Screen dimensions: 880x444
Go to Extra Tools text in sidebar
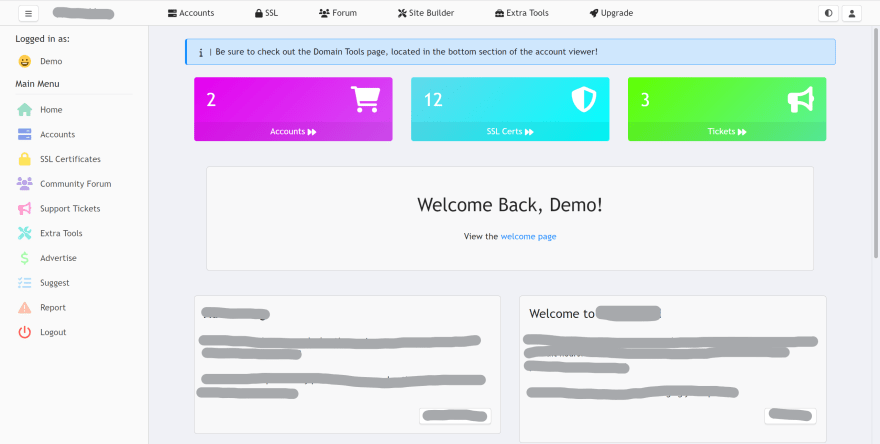[61, 234]
